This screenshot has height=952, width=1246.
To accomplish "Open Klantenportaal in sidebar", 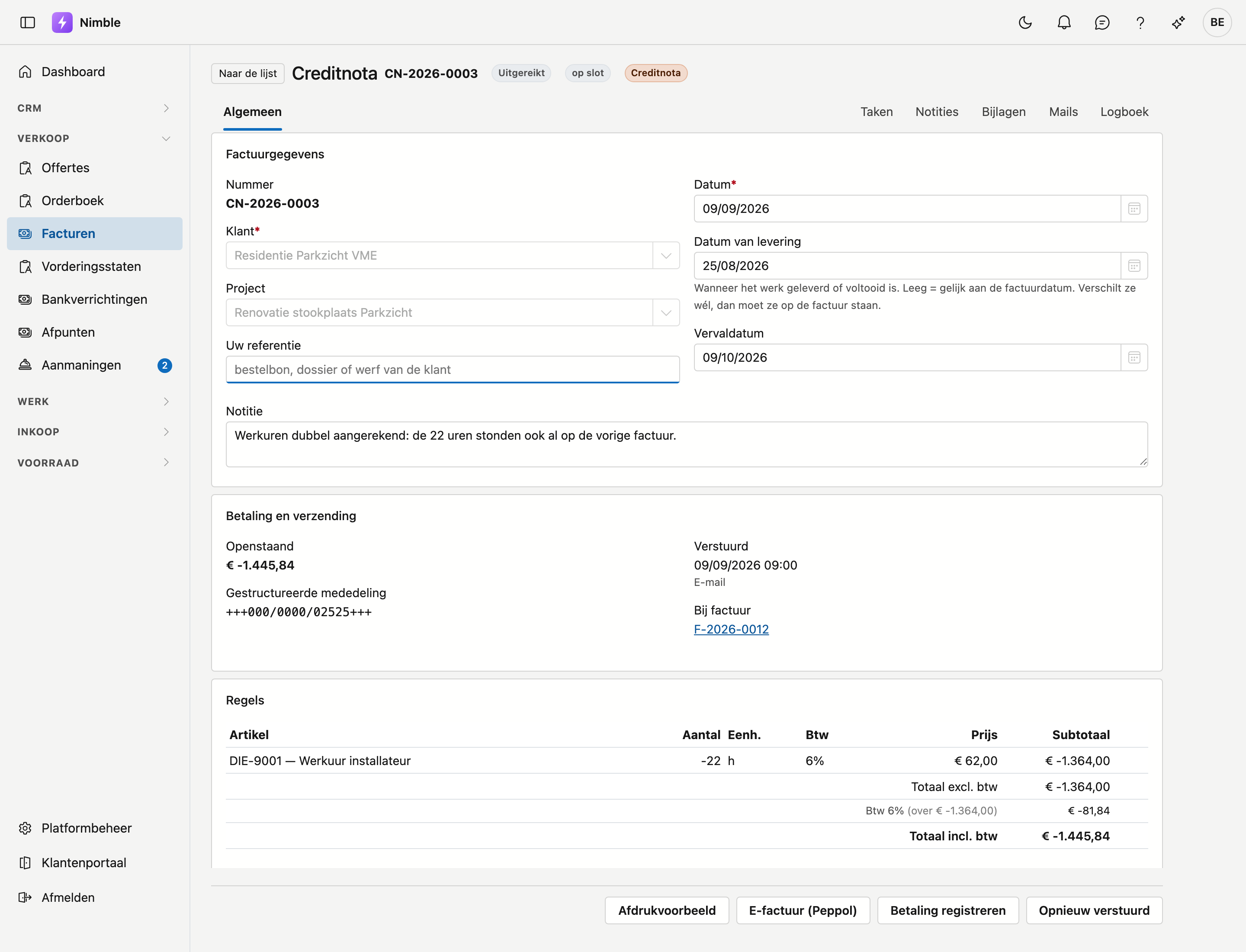I will point(95,862).
